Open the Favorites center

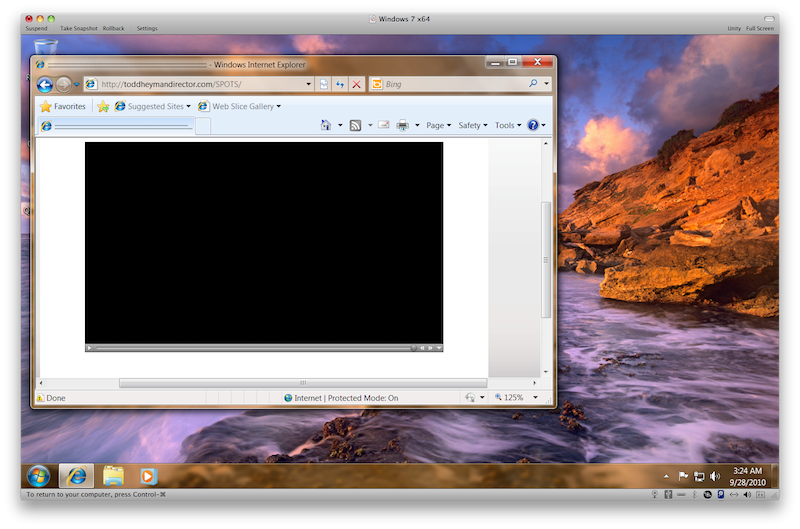point(63,106)
